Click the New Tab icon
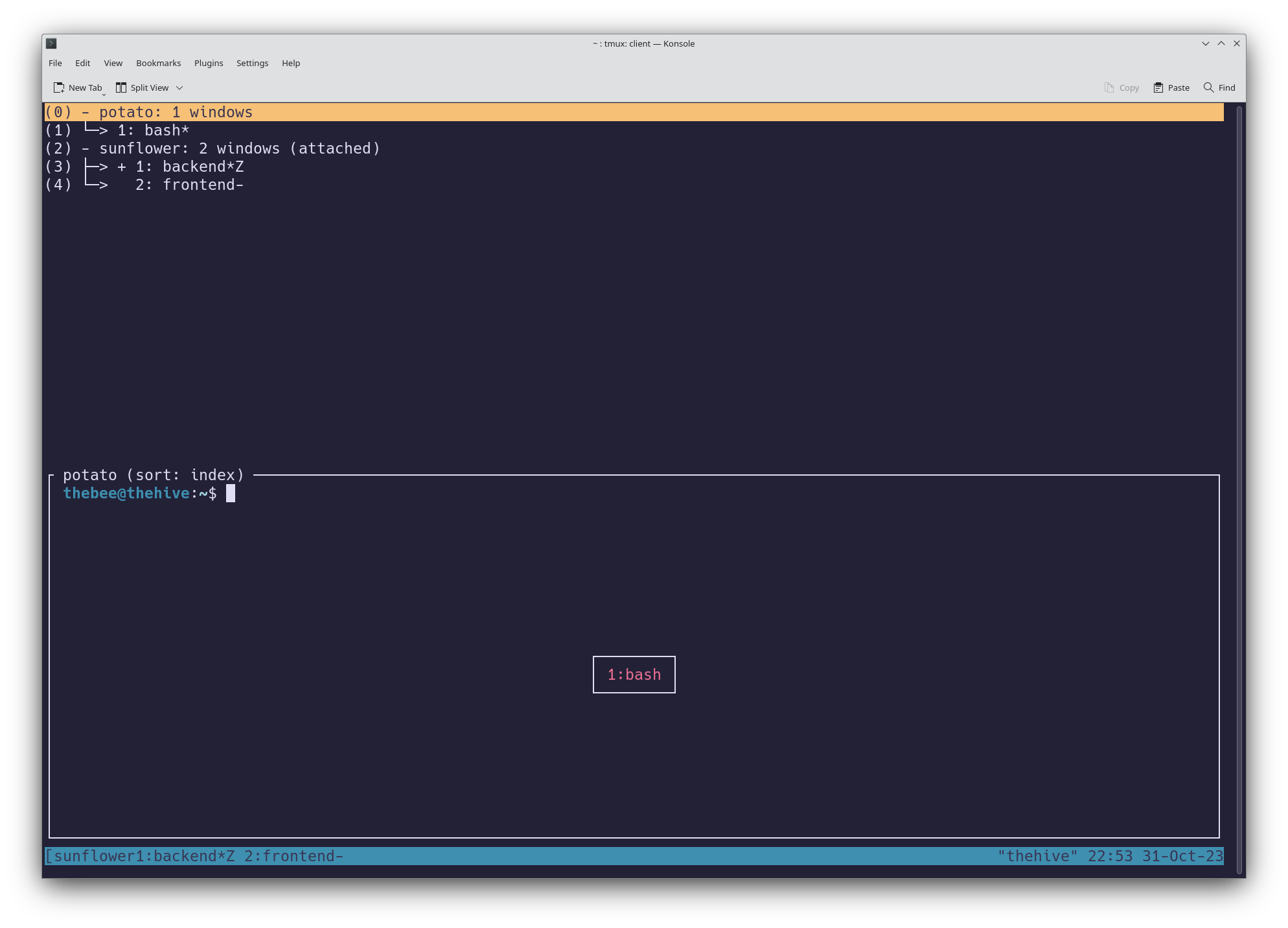1288x928 pixels. [x=58, y=87]
